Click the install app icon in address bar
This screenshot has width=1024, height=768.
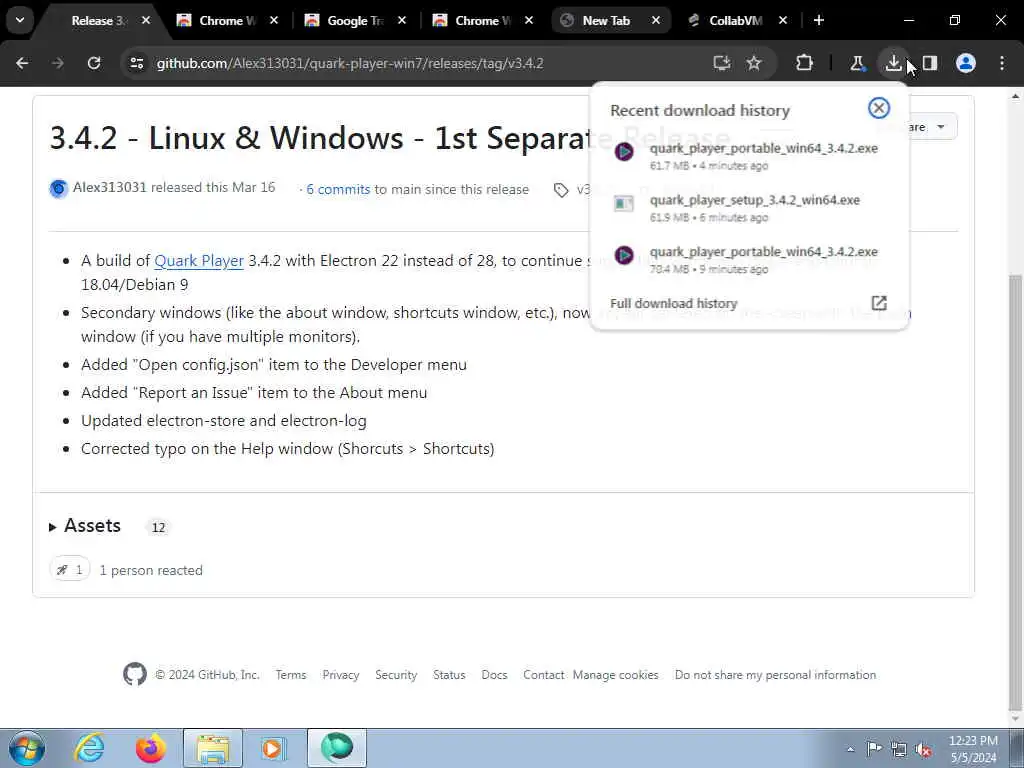(722, 63)
